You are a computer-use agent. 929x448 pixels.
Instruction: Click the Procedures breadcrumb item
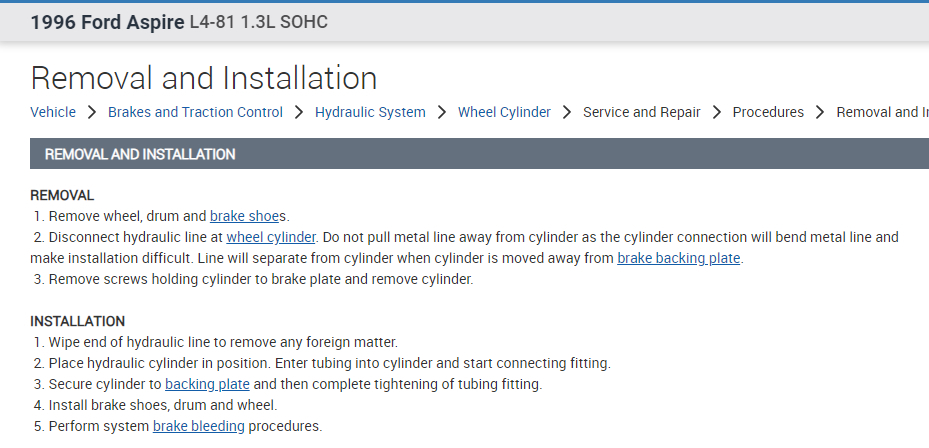[x=768, y=112]
